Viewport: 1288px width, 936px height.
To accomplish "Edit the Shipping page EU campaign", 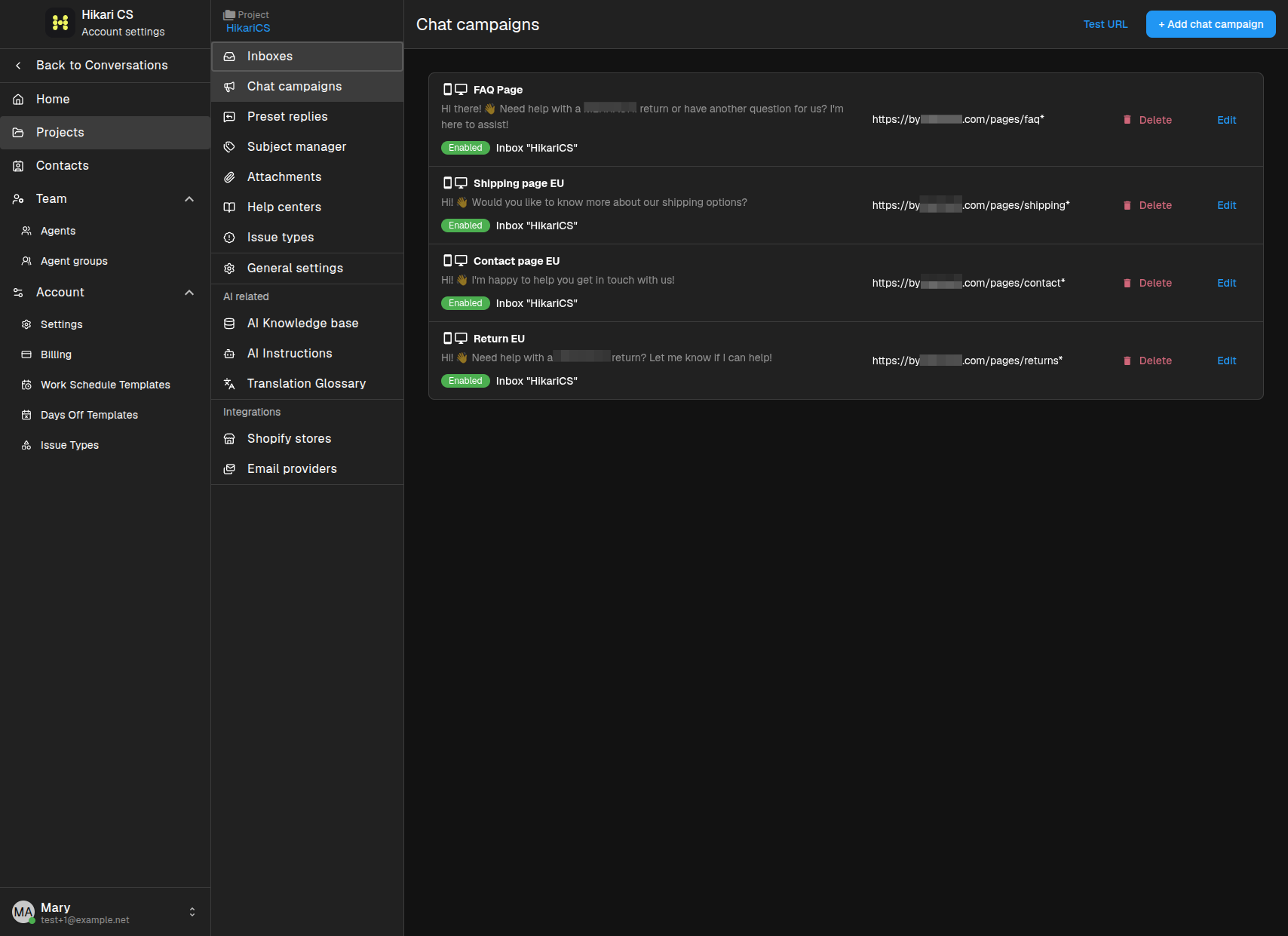I will [x=1227, y=205].
